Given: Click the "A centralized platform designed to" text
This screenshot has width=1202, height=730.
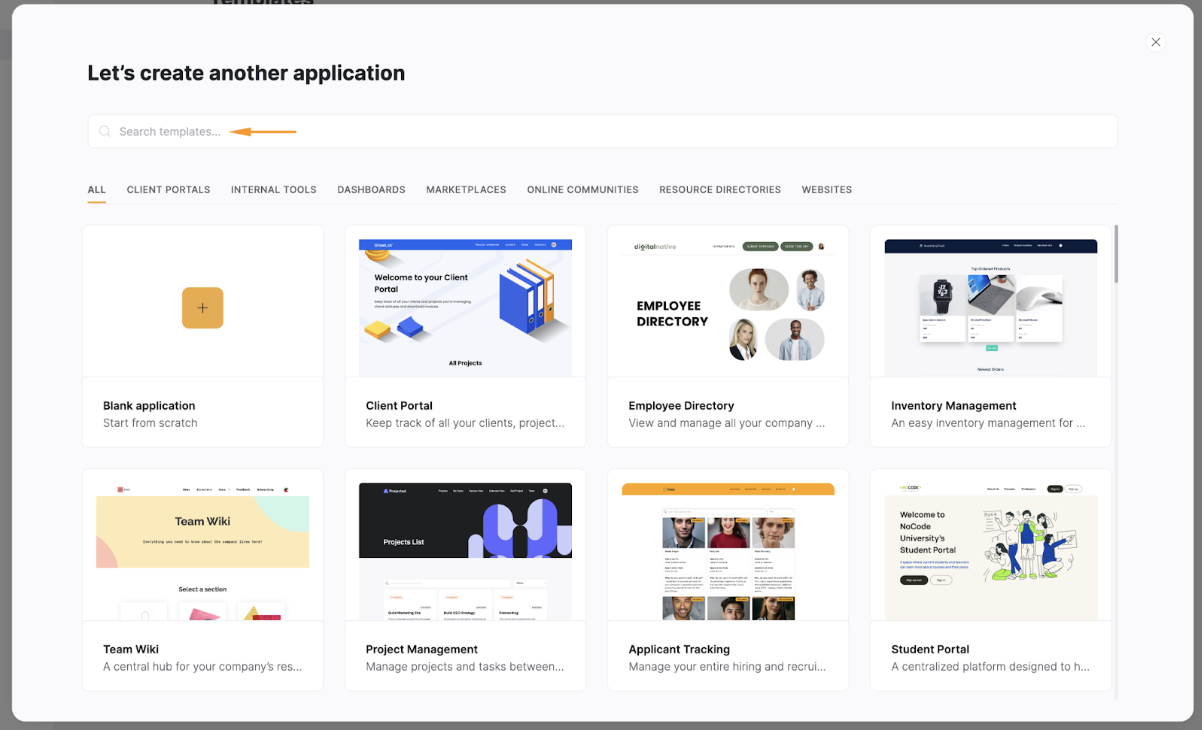Looking at the screenshot, I should pos(990,667).
